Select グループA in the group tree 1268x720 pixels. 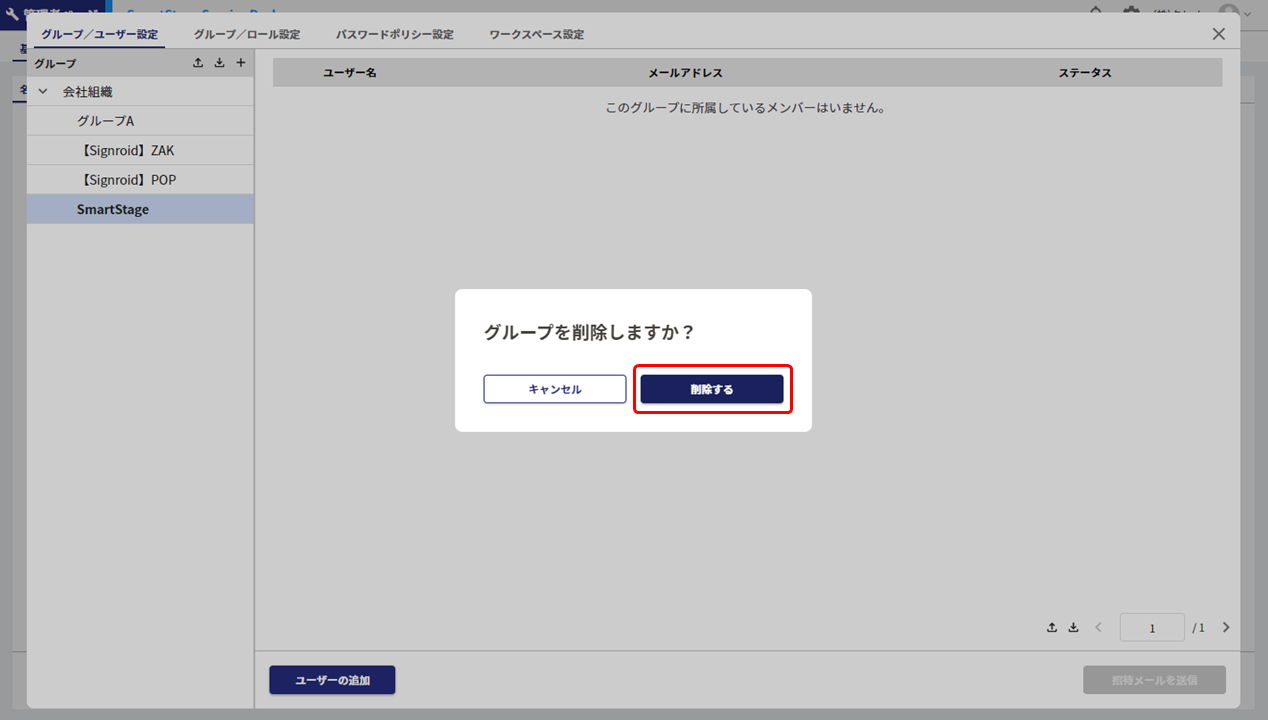click(x=105, y=121)
